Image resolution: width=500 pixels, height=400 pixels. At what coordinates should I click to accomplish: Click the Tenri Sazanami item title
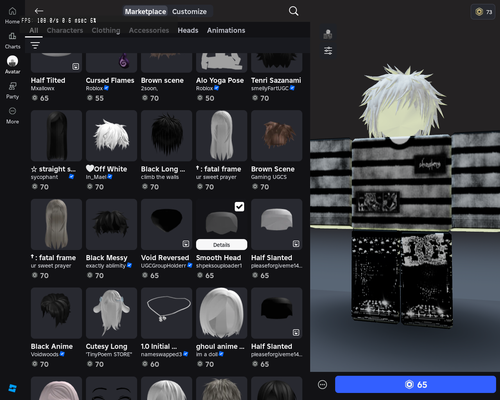click(x=276, y=80)
